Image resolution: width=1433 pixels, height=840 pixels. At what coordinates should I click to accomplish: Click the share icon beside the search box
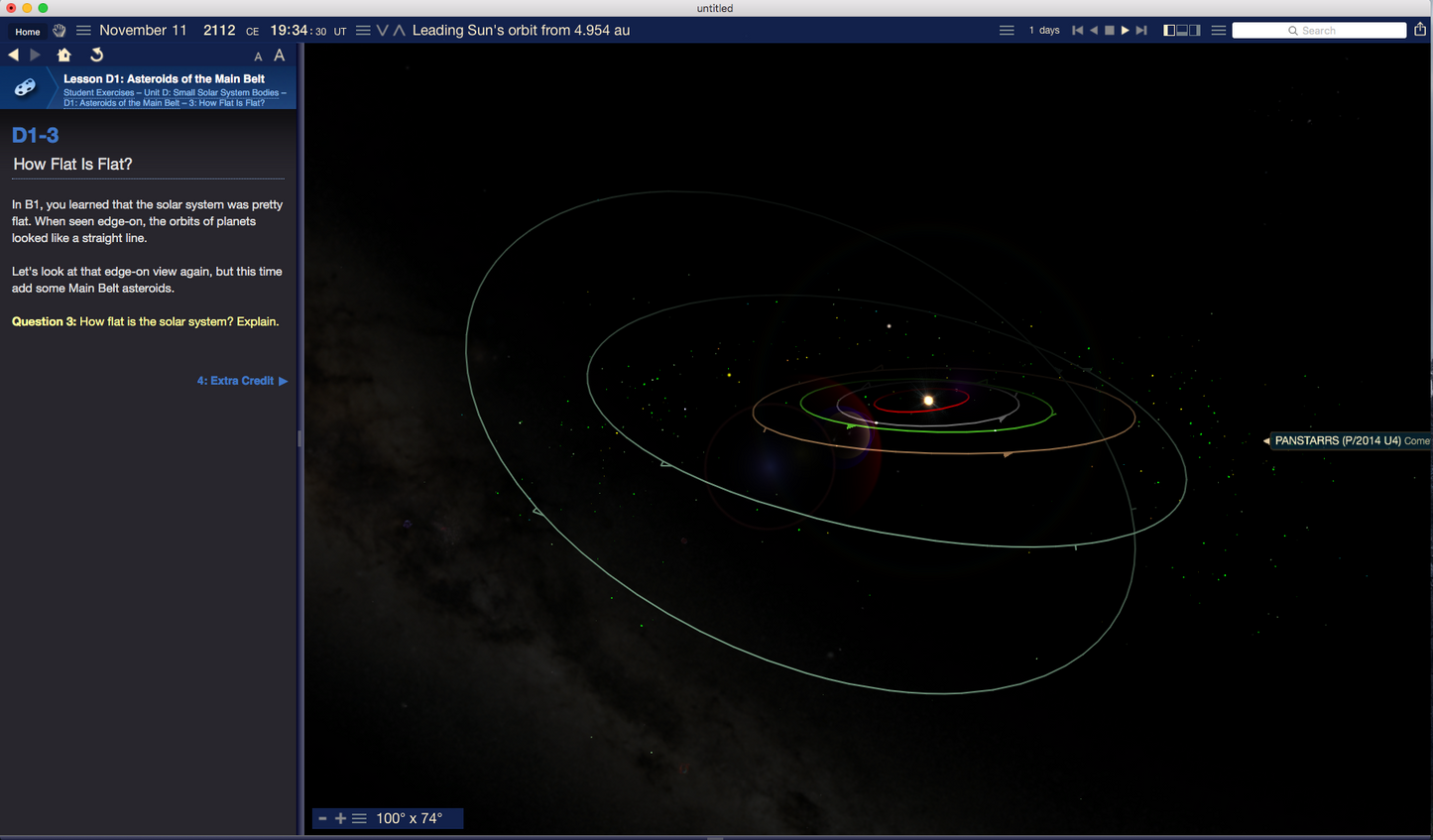tap(1420, 30)
